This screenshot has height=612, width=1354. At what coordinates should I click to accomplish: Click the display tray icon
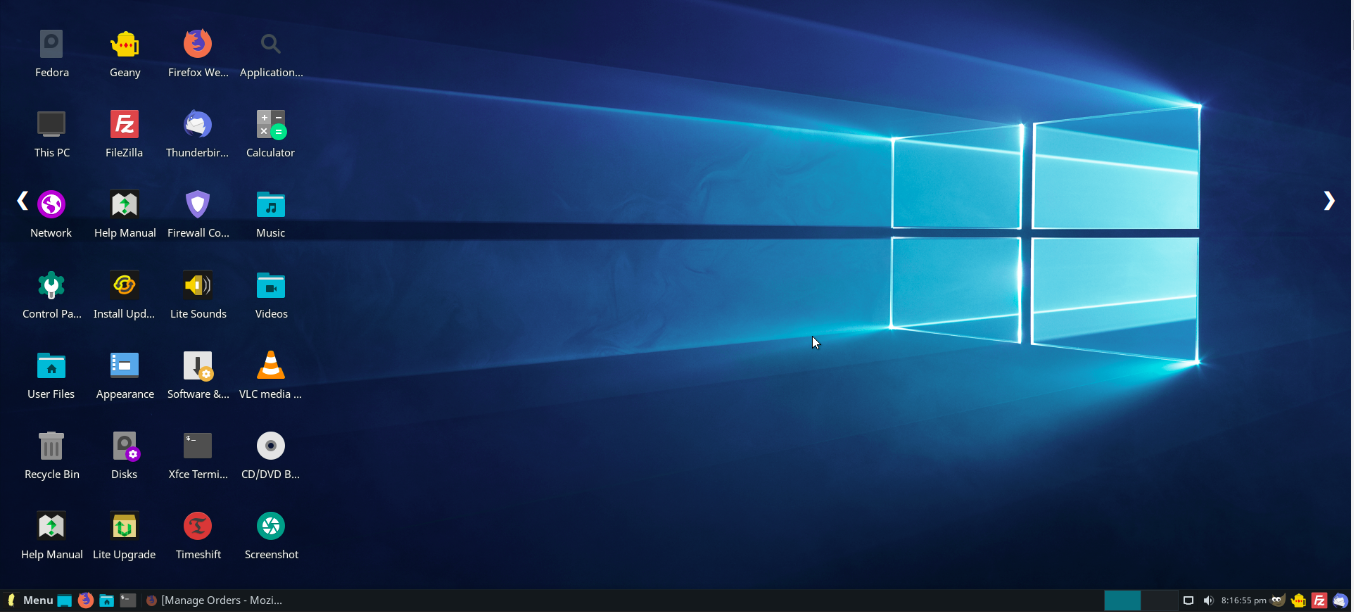click(x=1188, y=600)
